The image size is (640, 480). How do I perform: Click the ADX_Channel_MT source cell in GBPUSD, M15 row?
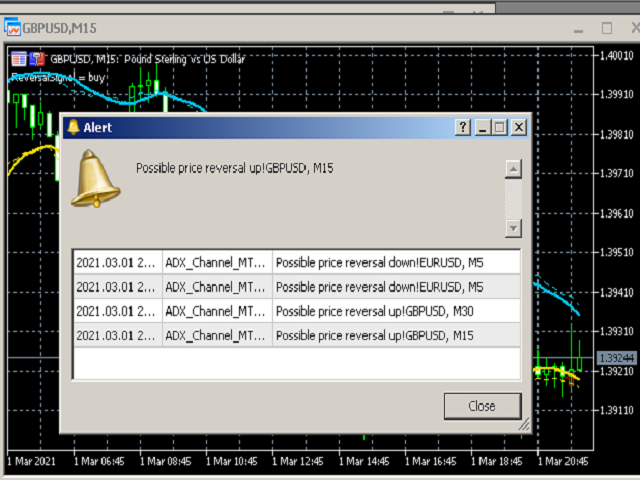pyautogui.click(x=217, y=336)
